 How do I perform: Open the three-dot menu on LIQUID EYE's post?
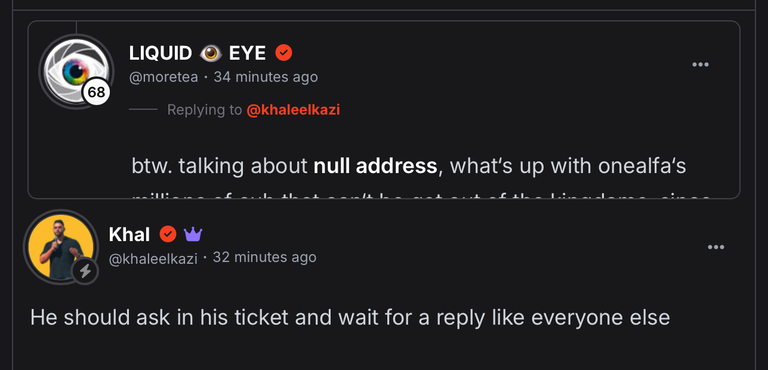(x=700, y=65)
